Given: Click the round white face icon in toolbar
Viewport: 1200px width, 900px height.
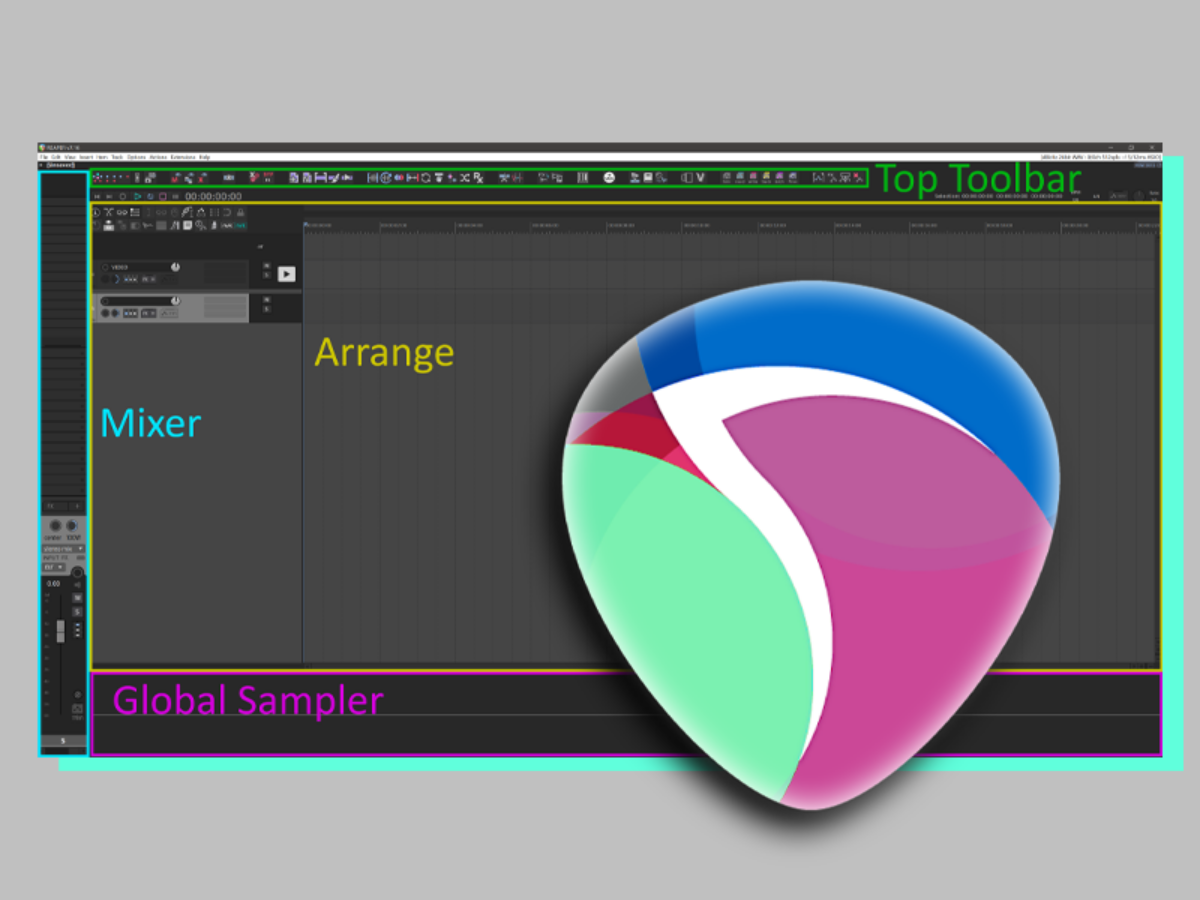Looking at the screenshot, I should [x=609, y=177].
